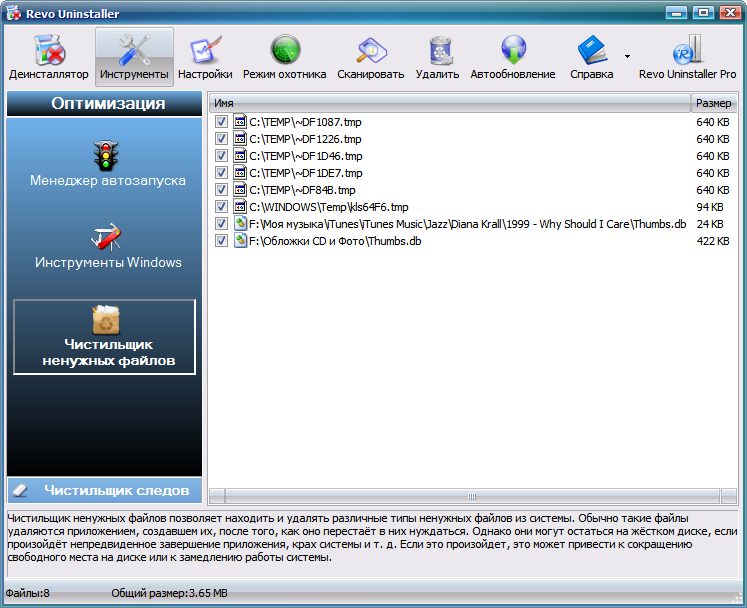This screenshot has width=747, height=608.
Task: Select Чистильщик ненужных файлов tool
Action: [104, 337]
